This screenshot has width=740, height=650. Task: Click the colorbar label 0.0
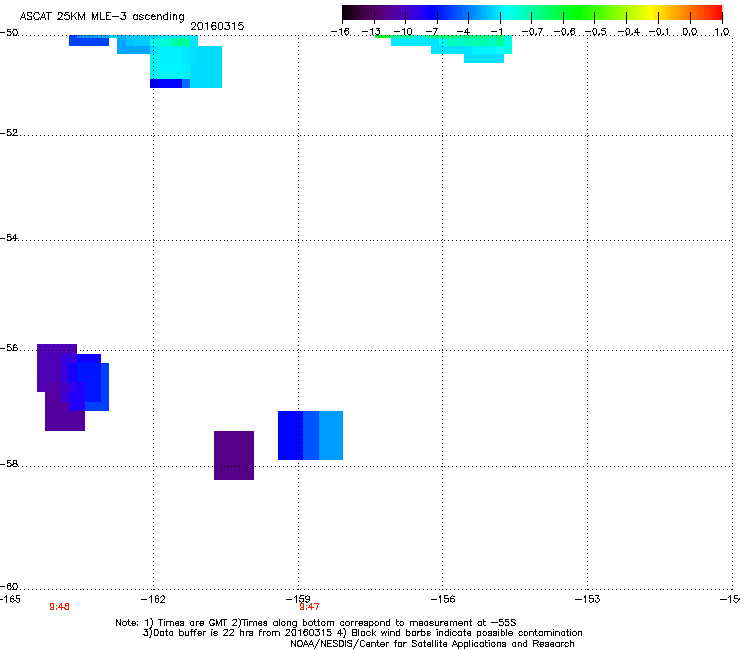coord(690,32)
